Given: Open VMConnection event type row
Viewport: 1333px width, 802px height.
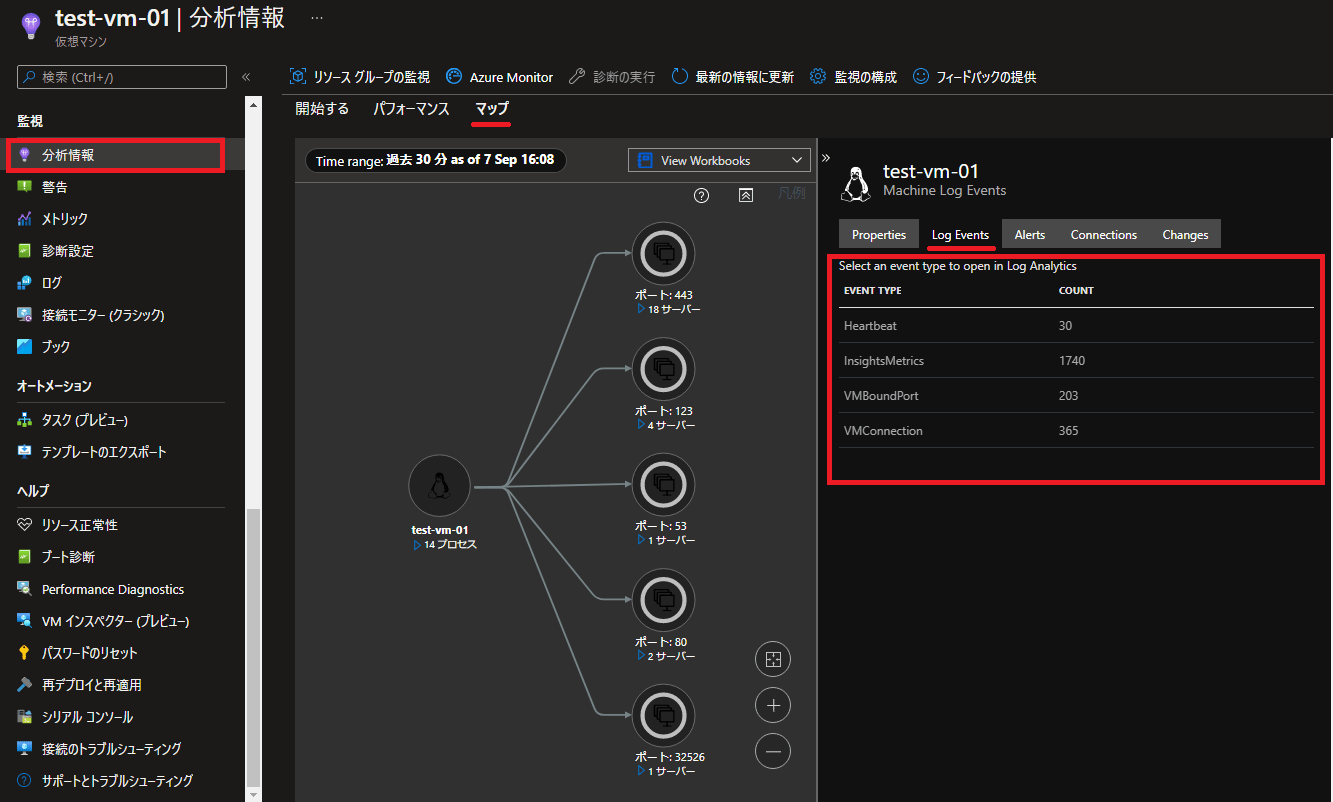Looking at the screenshot, I should click(1076, 430).
